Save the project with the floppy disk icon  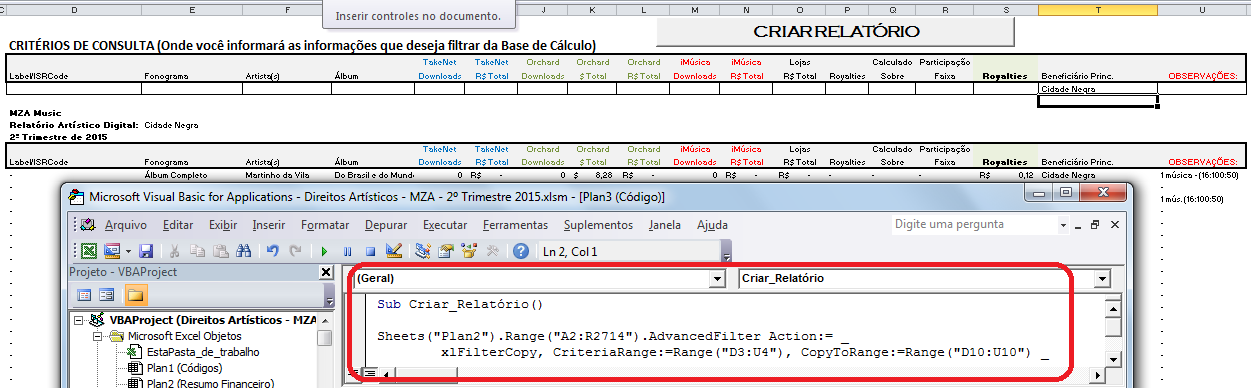(x=146, y=251)
